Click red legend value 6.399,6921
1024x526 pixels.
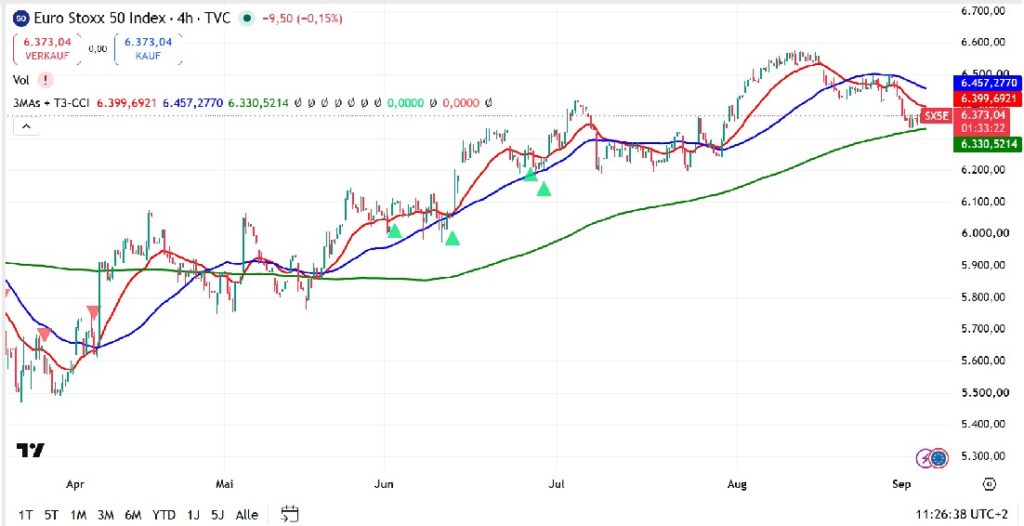point(127,103)
